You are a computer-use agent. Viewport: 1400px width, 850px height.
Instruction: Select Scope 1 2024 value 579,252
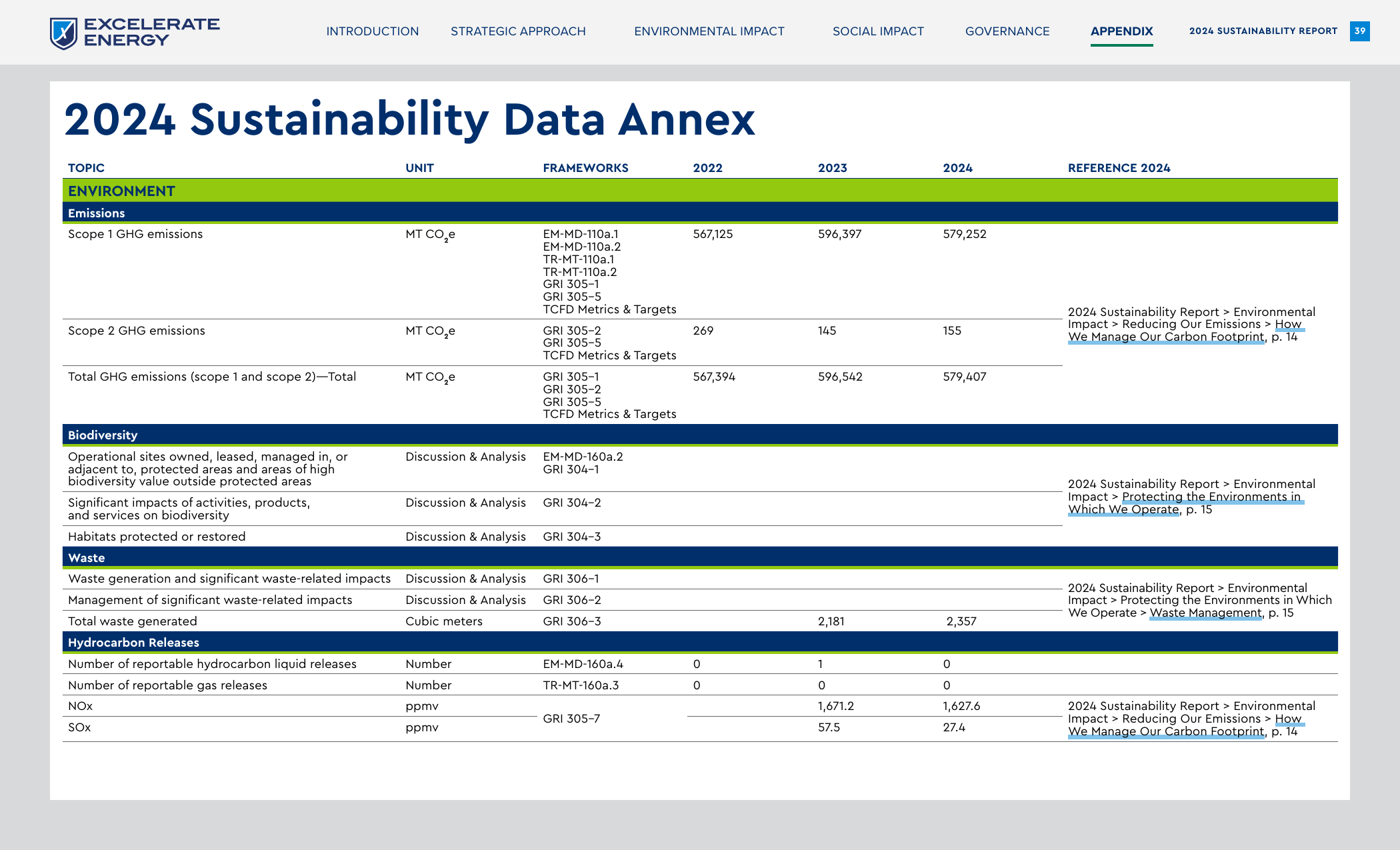pyautogui.click(x=964, y=234)
